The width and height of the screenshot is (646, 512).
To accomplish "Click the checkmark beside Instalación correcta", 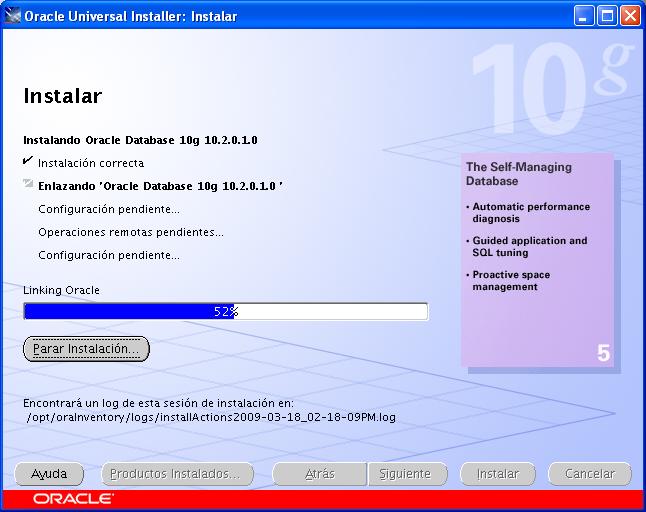I will point(28,160).
